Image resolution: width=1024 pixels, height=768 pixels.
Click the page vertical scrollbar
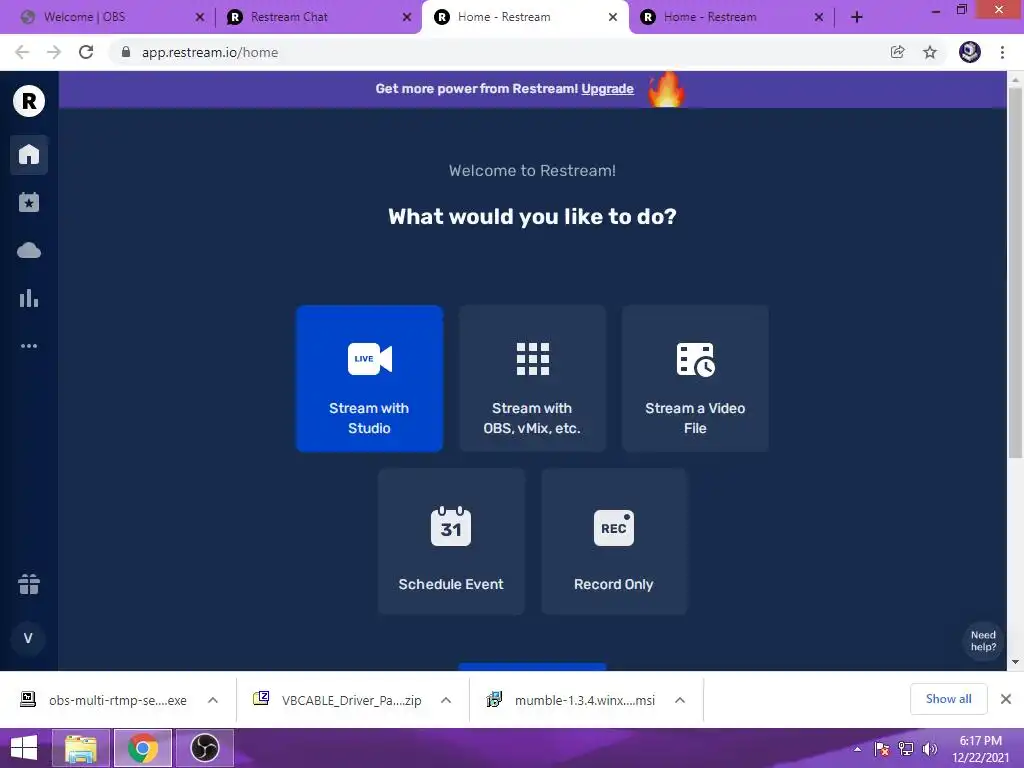click(1015, 273)
